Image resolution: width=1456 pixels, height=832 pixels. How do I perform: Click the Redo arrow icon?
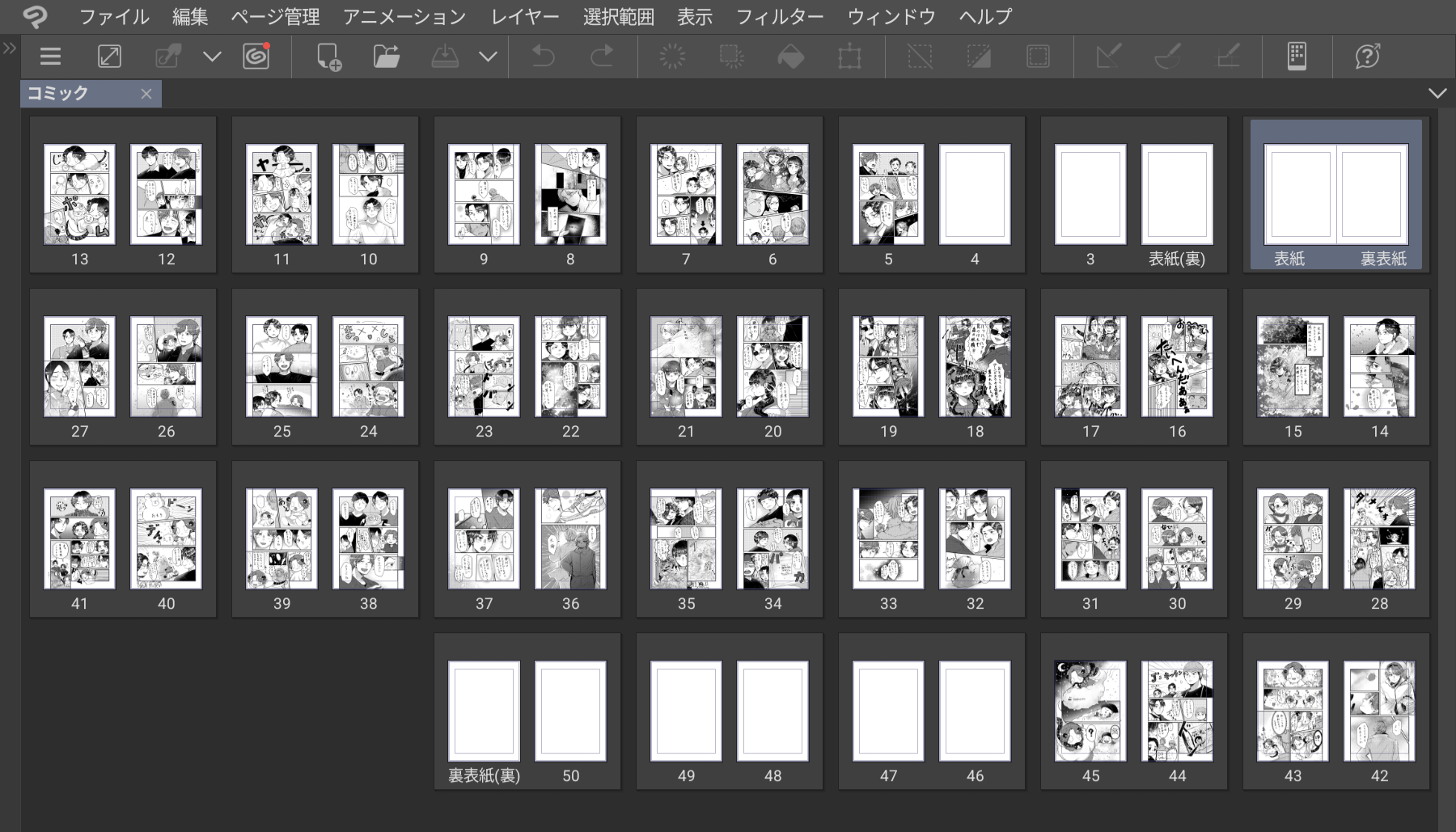(x=602, y=57)
